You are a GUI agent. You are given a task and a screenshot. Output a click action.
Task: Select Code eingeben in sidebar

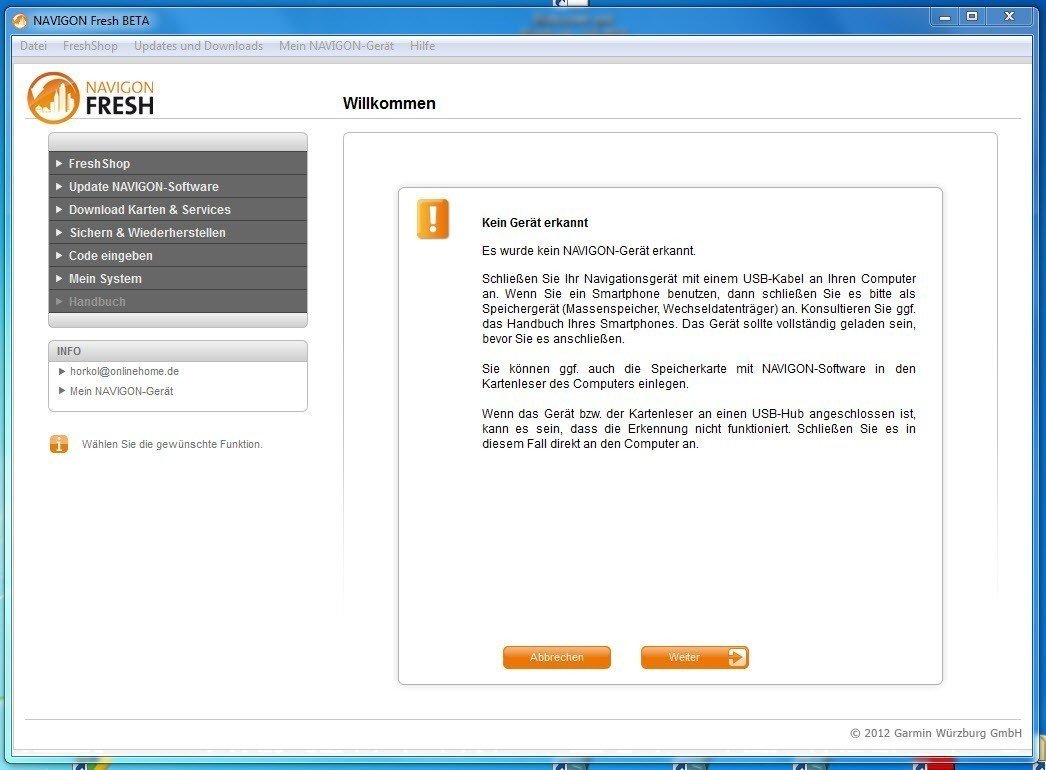pyautogui.click(x=178, y=256)
